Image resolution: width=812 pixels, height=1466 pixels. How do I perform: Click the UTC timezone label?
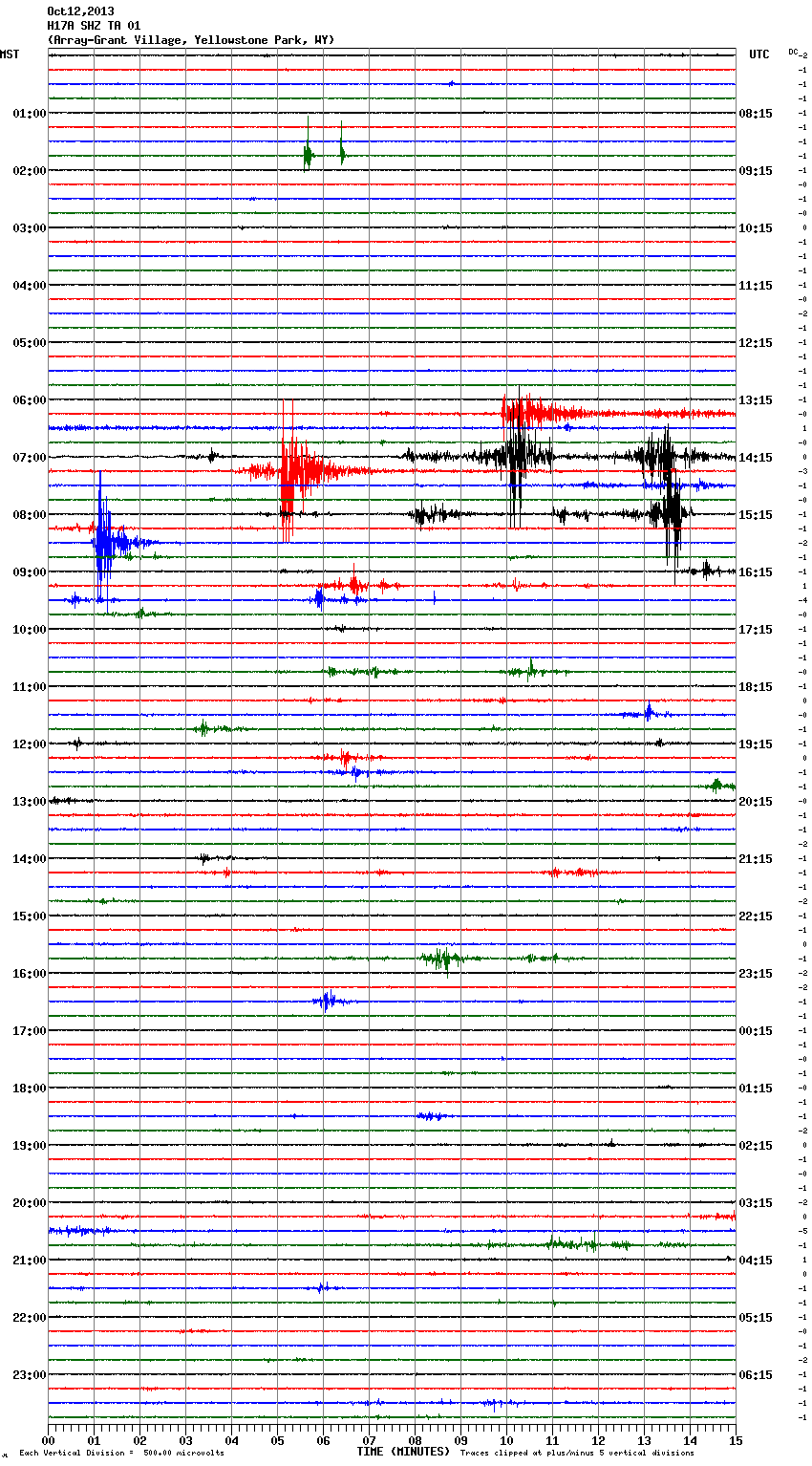point(759,54)
